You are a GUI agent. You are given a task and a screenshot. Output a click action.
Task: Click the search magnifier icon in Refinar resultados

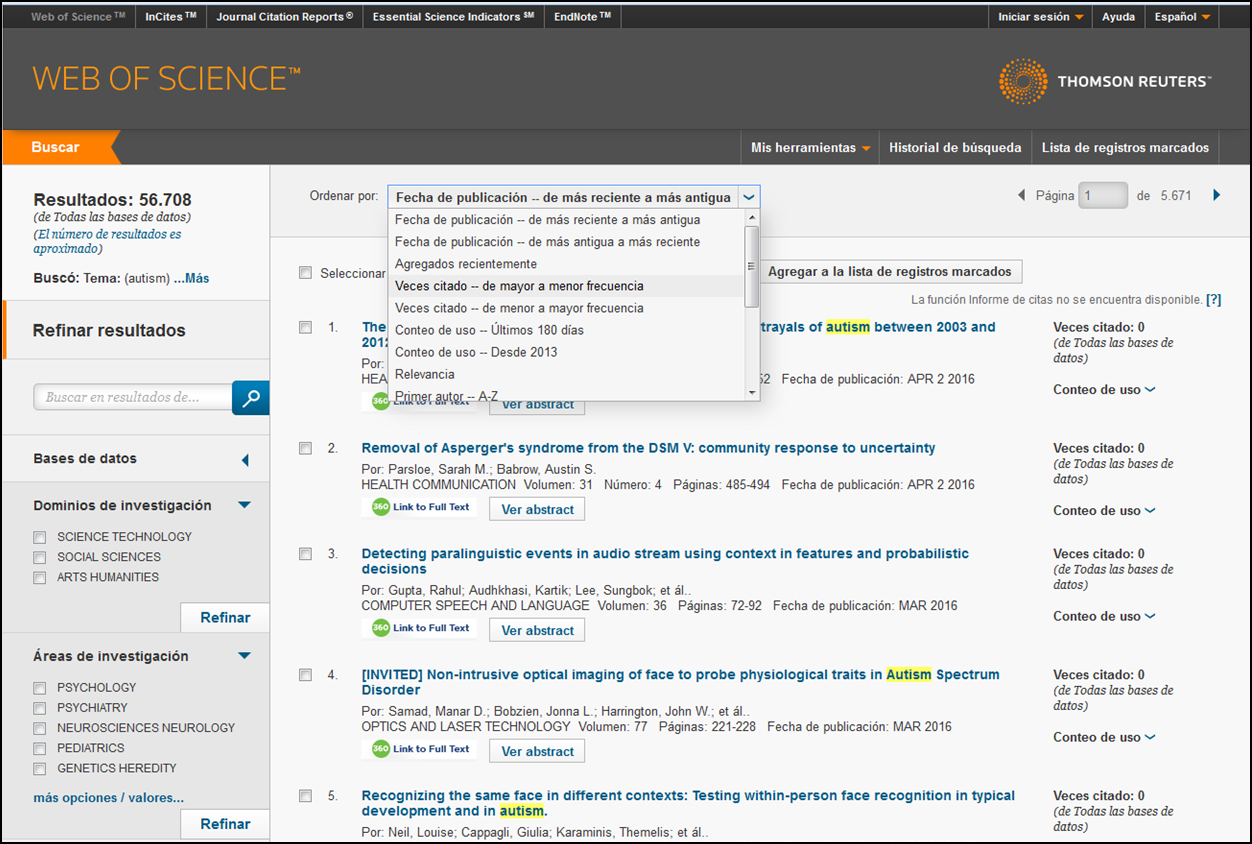pos(251,398)
